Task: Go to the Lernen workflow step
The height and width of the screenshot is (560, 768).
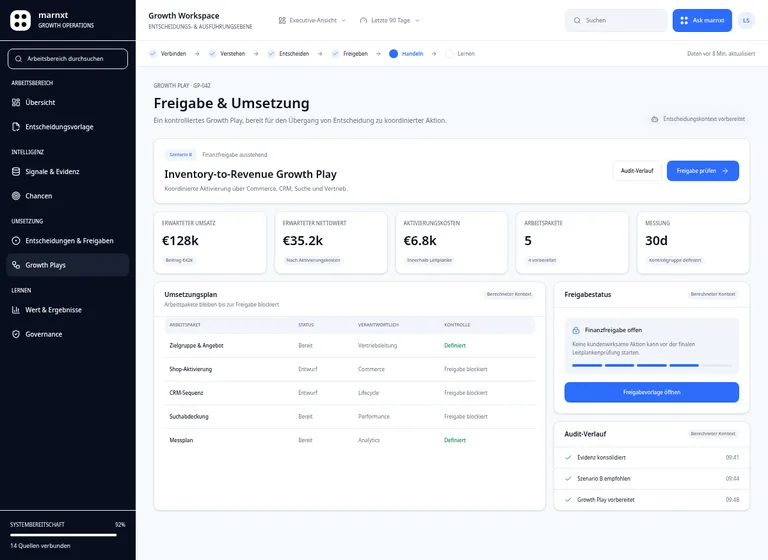Action: [459, 54]
